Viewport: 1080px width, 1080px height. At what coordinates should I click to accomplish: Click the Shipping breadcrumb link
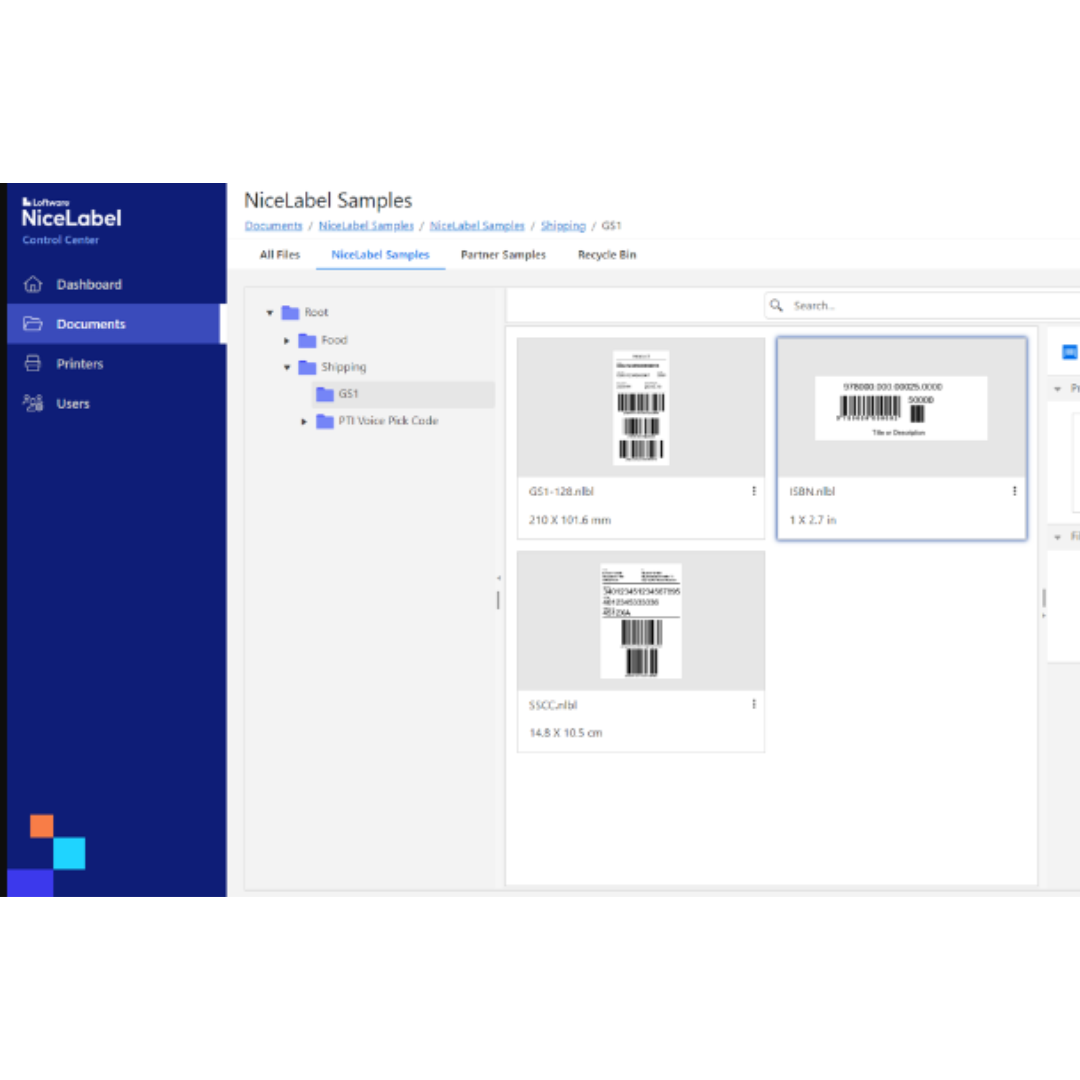(563, 226)
